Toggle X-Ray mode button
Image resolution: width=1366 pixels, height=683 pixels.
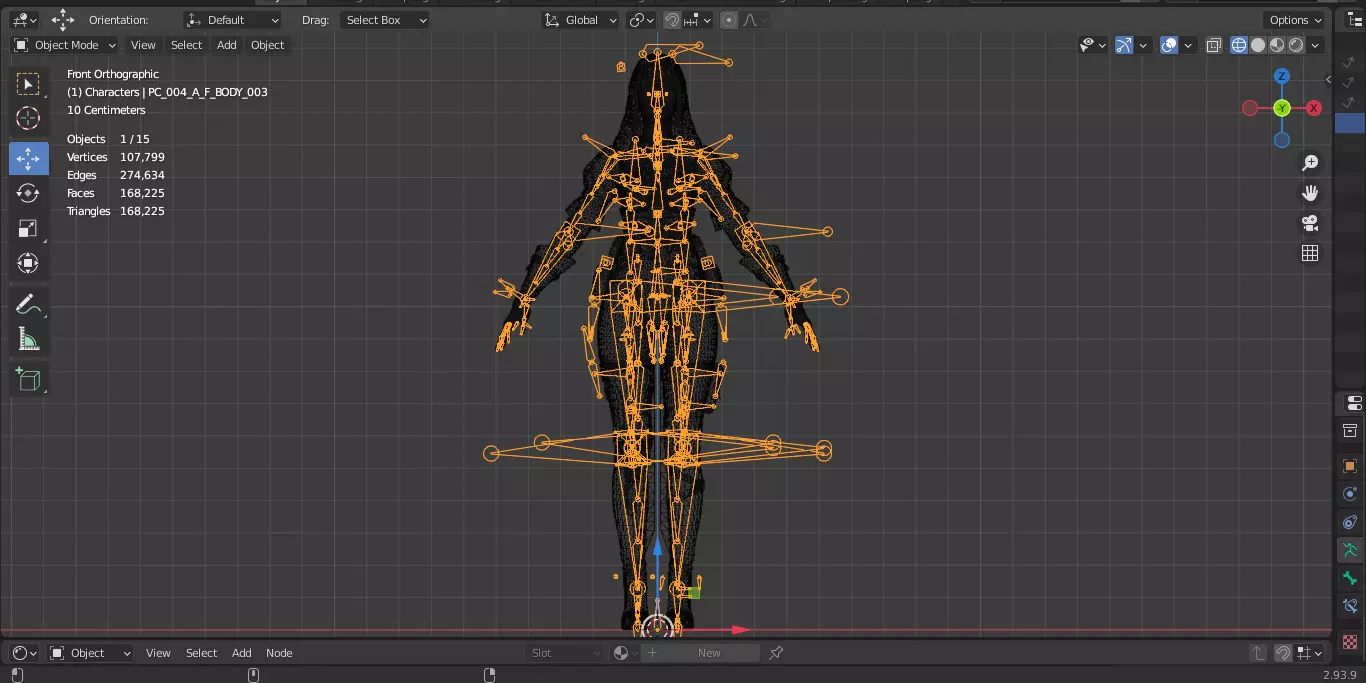[x=1214, y=45]
